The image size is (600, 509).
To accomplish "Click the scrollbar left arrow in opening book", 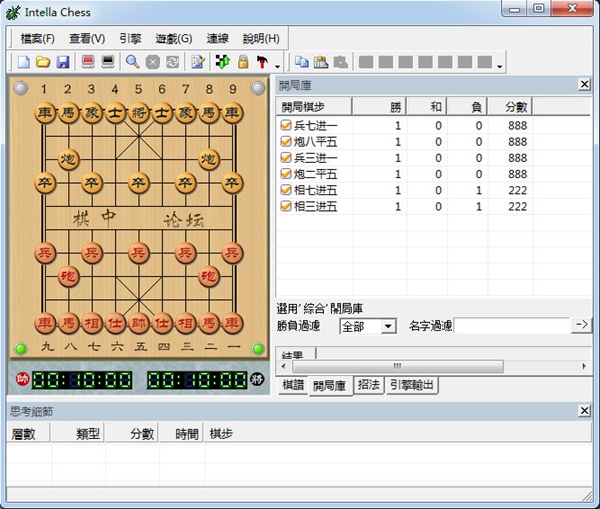I will pyautogui.click(x=284, y=366).
